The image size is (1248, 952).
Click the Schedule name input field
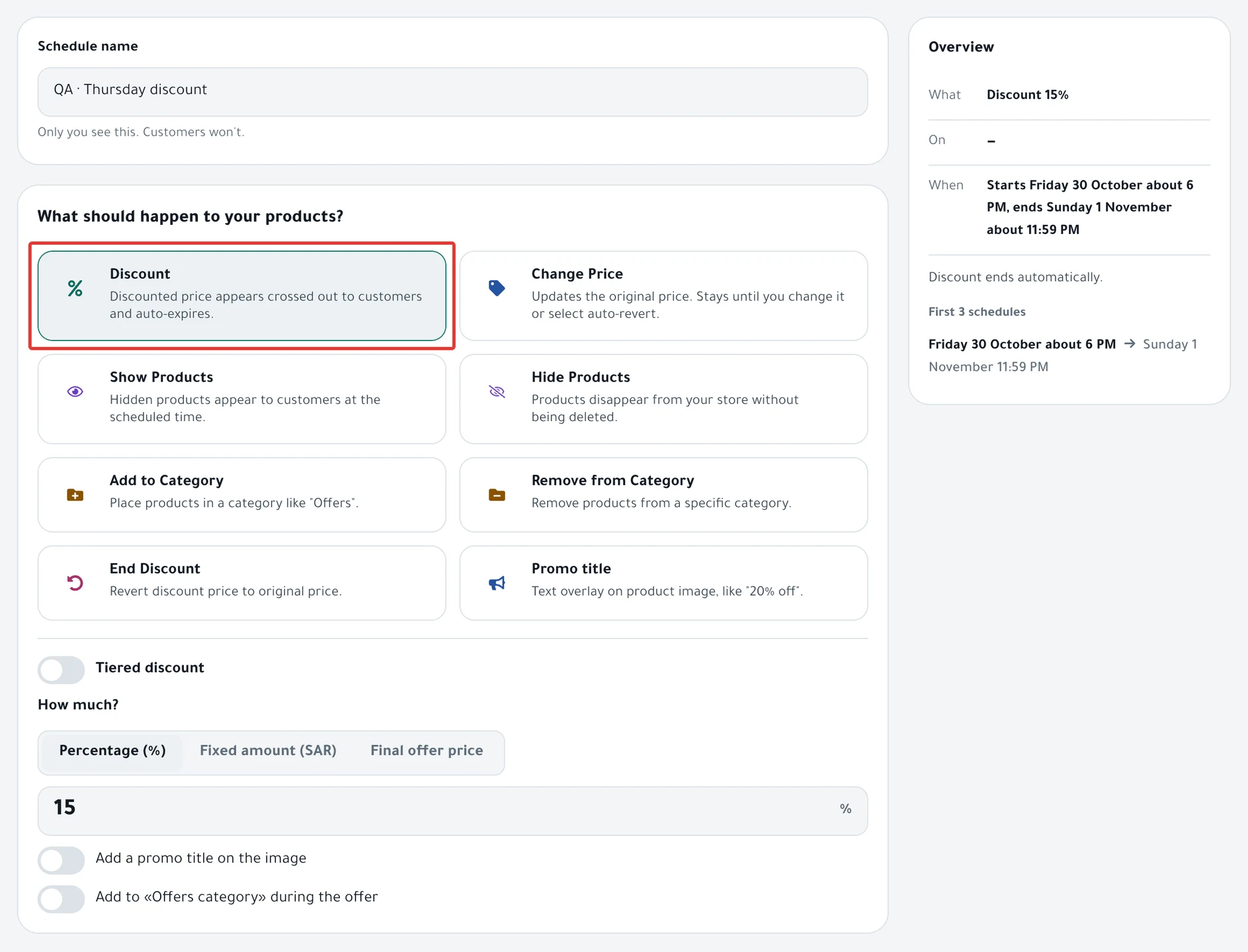[452, 92]
